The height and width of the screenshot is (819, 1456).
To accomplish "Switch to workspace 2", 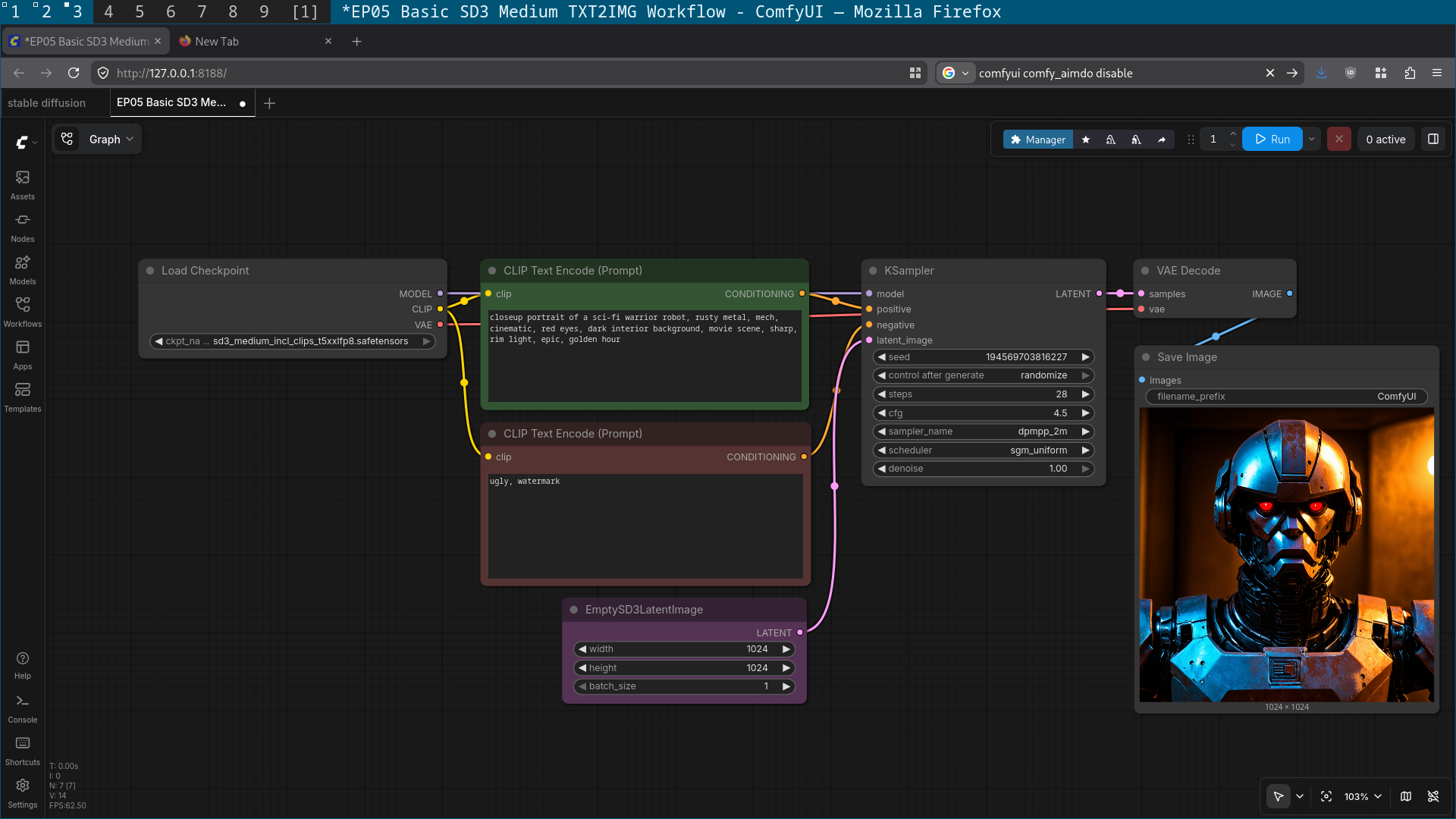I will [45, 11].
